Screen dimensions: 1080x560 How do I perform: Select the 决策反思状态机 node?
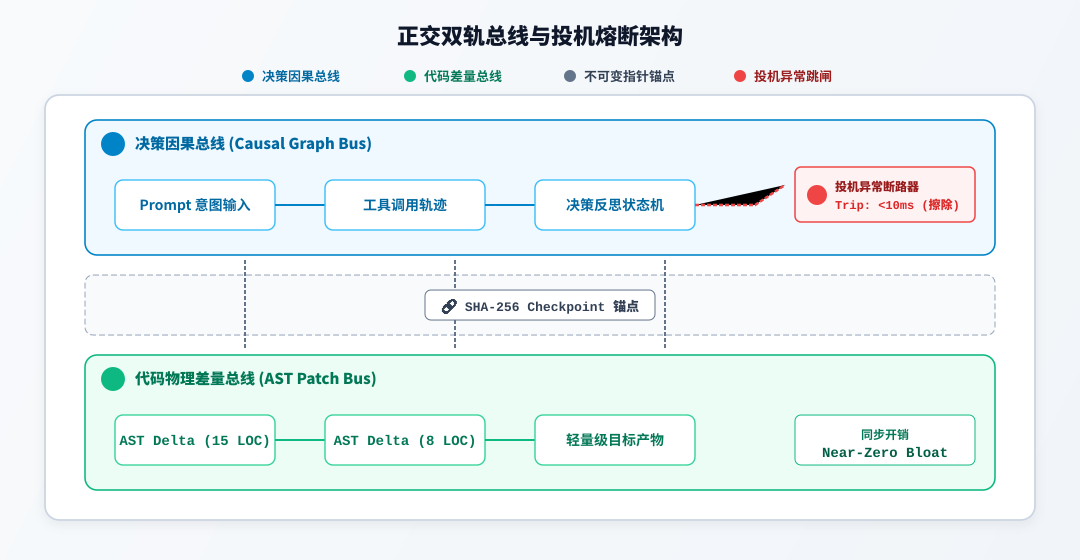[615, 205]
